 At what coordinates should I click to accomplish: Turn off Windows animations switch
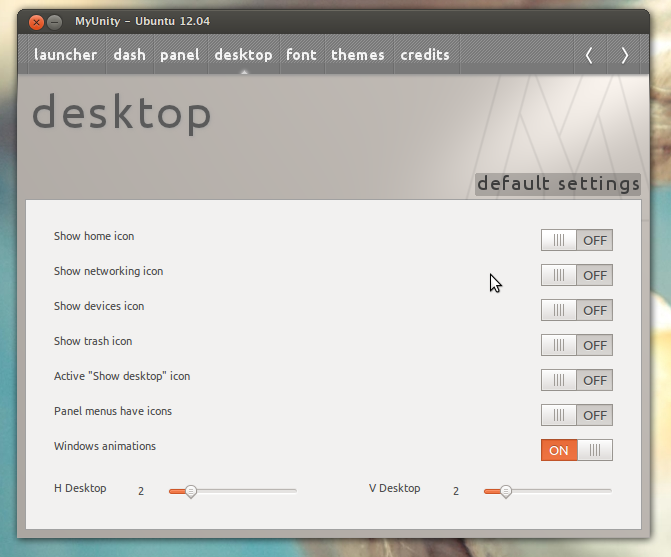(577, 450)
